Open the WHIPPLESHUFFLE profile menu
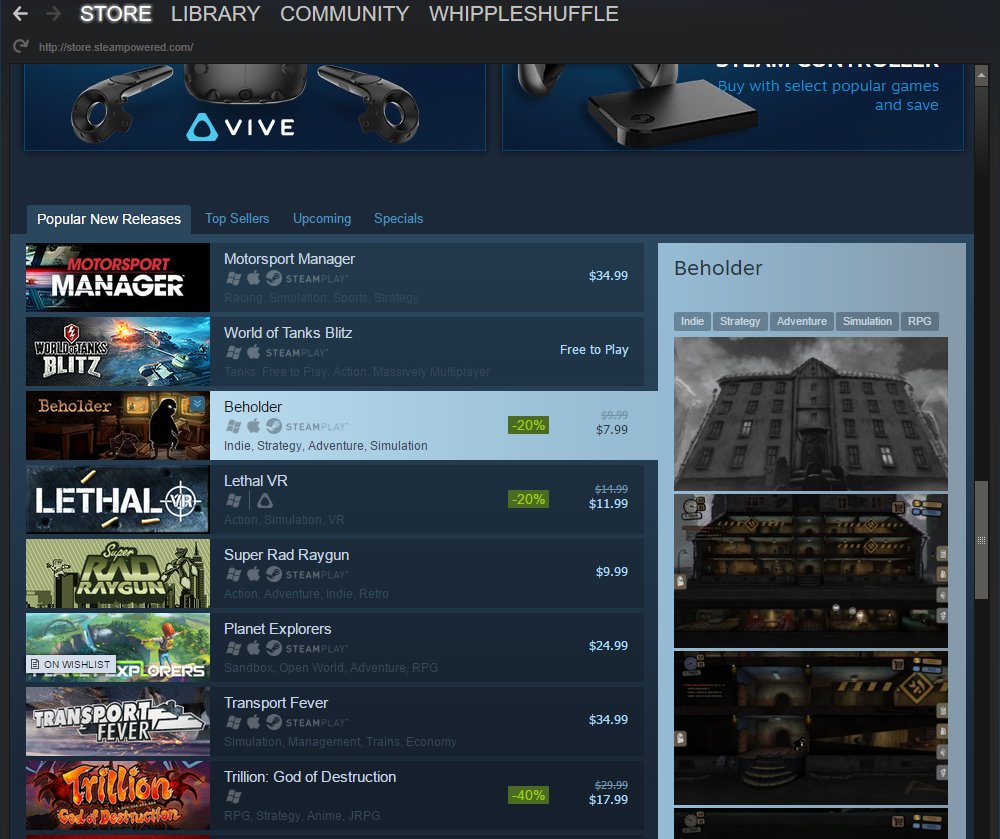1000x839 pixels. [x=524, y=13]
